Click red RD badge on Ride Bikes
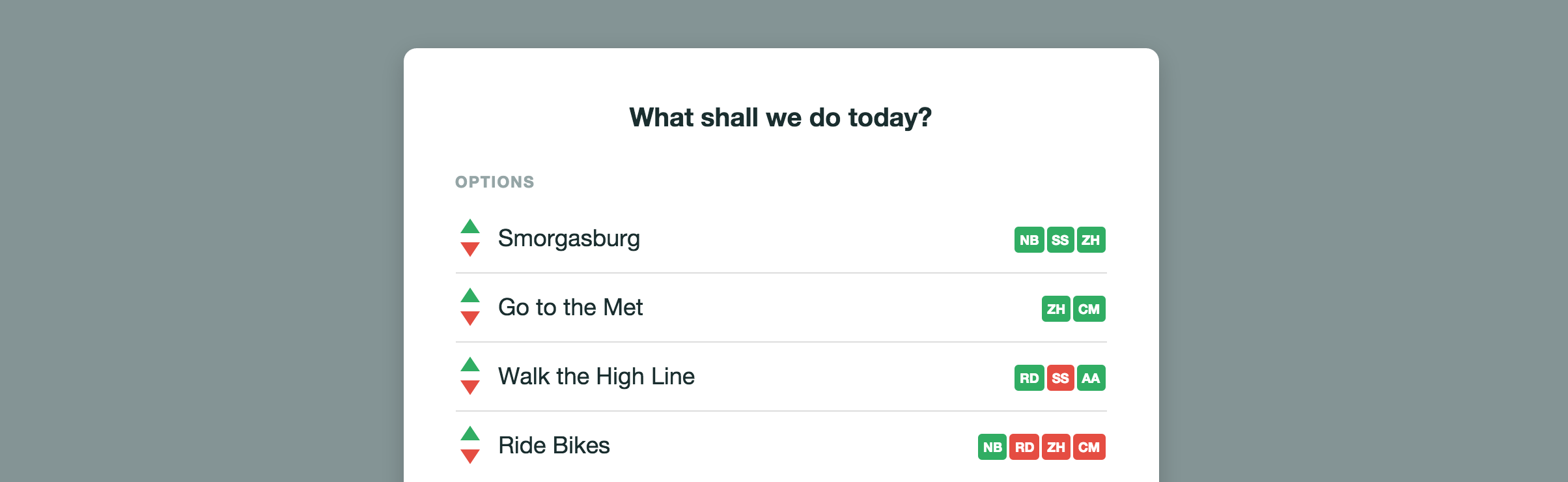Viewport: 1568px width, 482px height. tap(1024, 447)
